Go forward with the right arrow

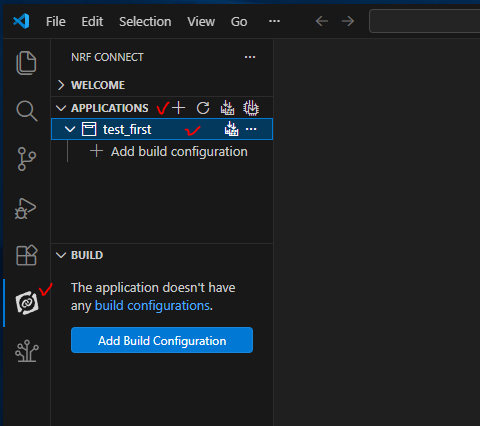point(348,21)
